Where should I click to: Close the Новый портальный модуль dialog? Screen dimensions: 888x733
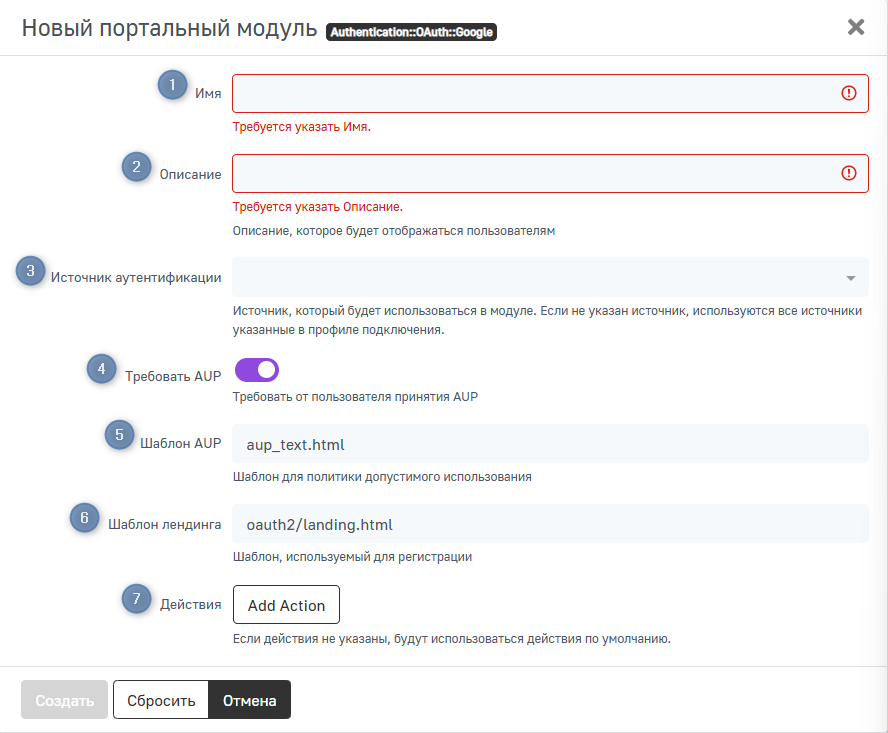[856, 27]
